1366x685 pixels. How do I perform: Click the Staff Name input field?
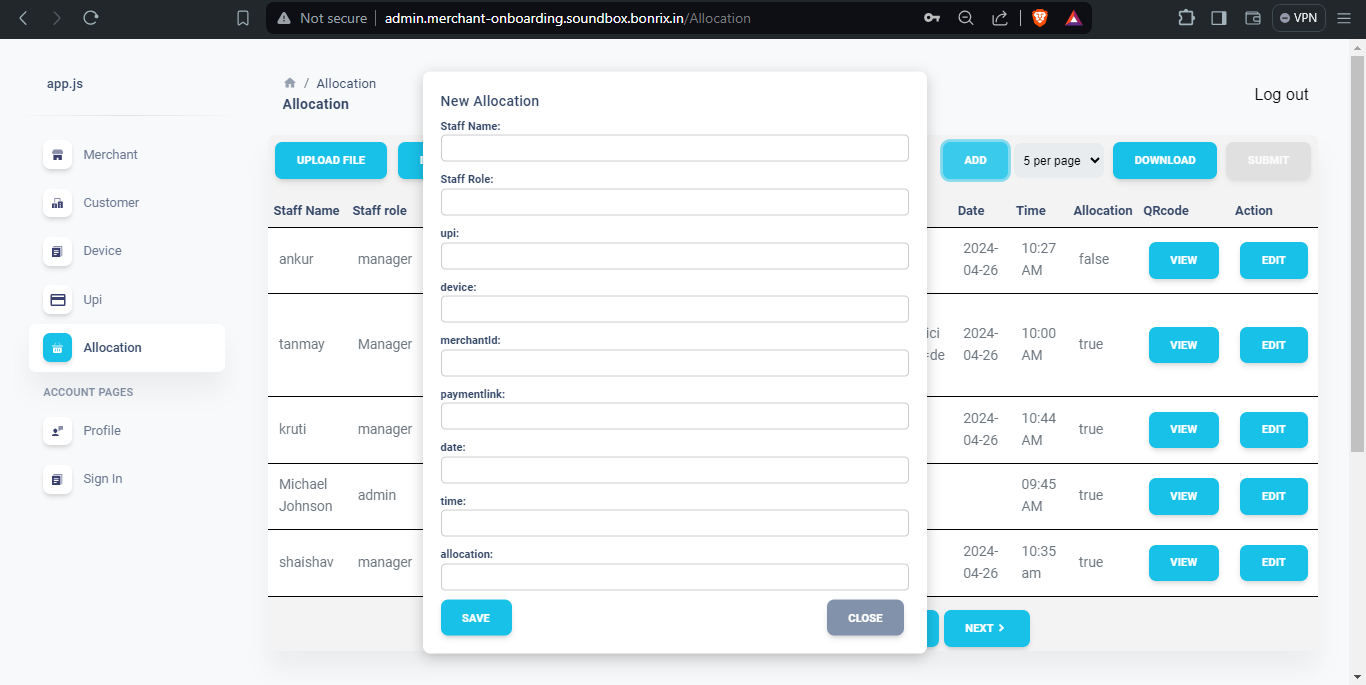click(x=675, y=147)
